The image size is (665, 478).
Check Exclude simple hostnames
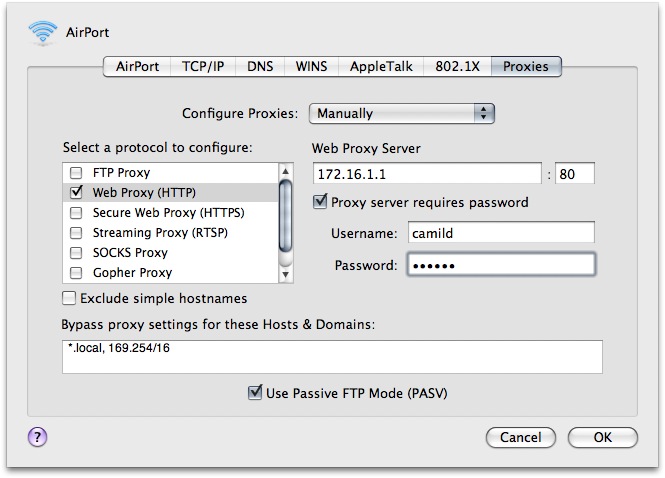click(x=69, y=298)
